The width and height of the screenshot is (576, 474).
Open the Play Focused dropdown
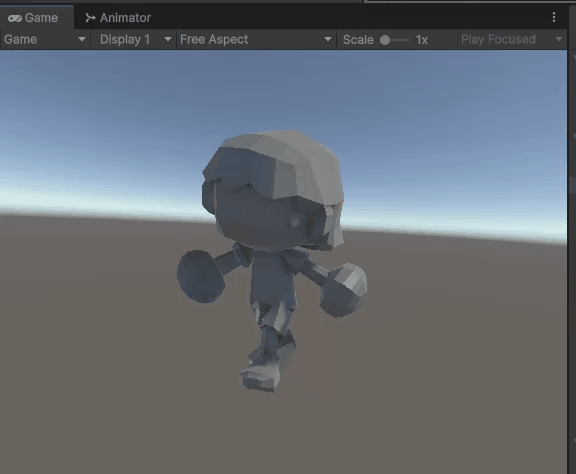pos(512,39)
